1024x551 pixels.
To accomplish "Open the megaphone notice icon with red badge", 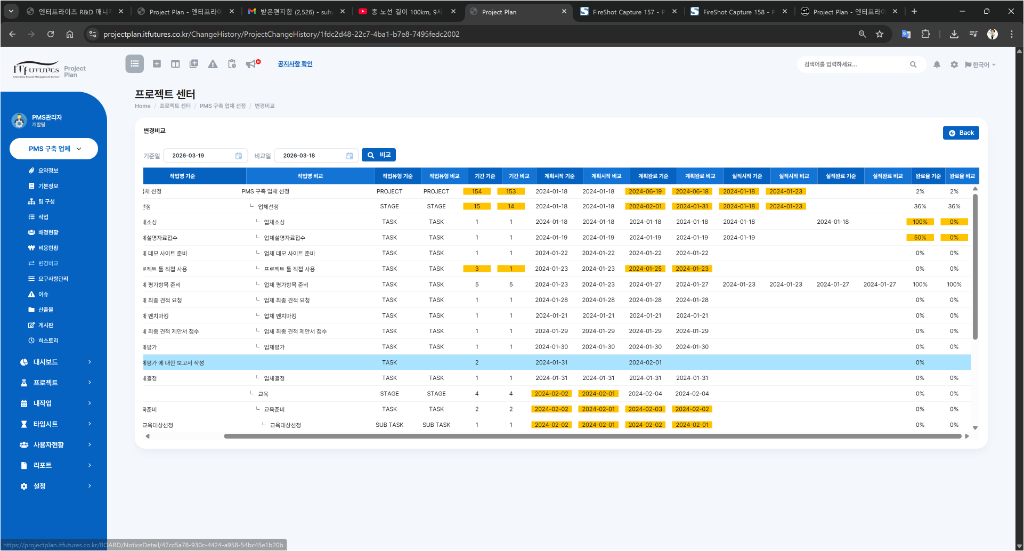I will point(251,64).
